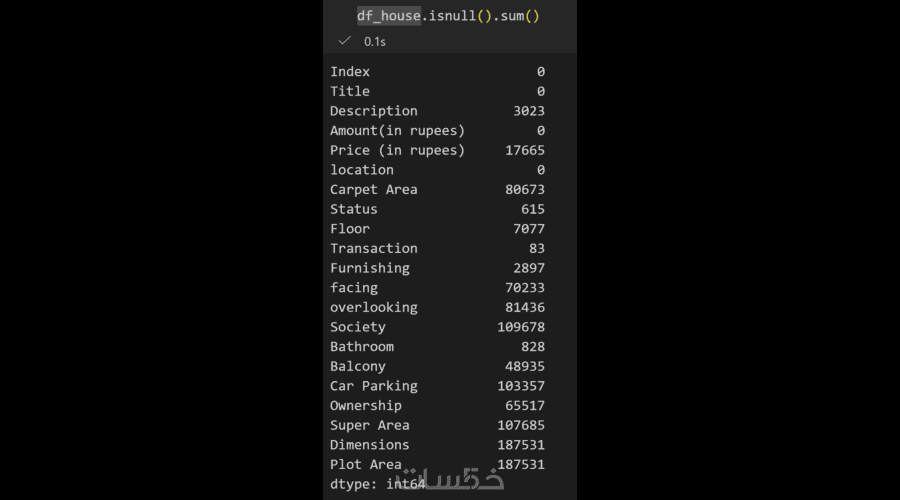
Task: Click df_house in the code cell
Action: coord(389,16)
